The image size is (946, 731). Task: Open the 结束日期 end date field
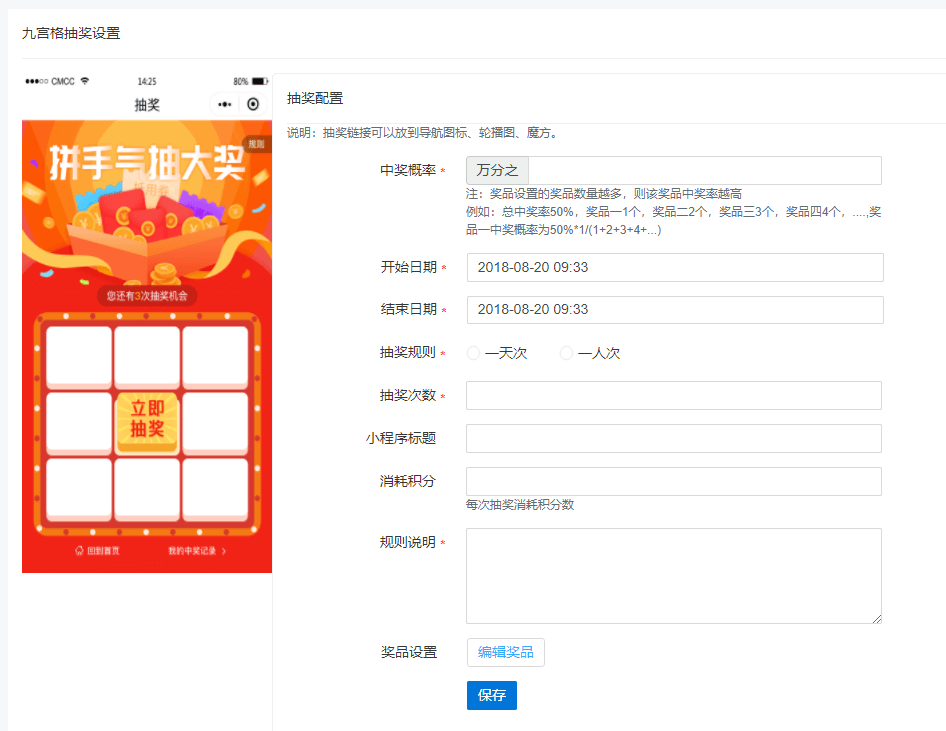(673, 310)
